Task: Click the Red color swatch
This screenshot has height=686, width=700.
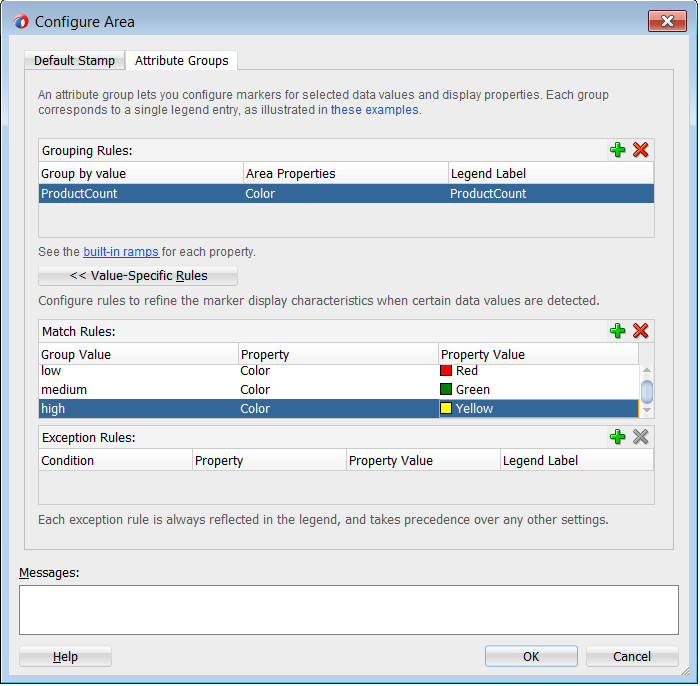Action: pos(446,370)
